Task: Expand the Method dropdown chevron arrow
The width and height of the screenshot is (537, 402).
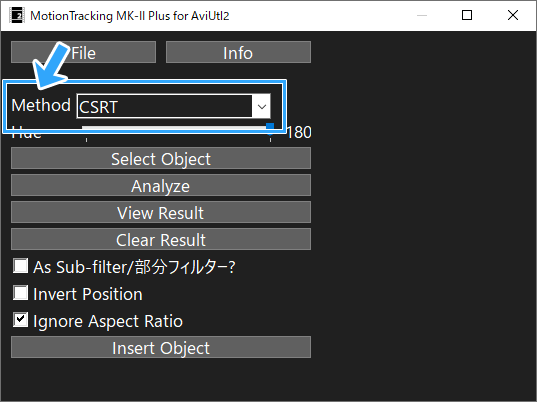Action: pyautogui.click(x=262, y=106)
